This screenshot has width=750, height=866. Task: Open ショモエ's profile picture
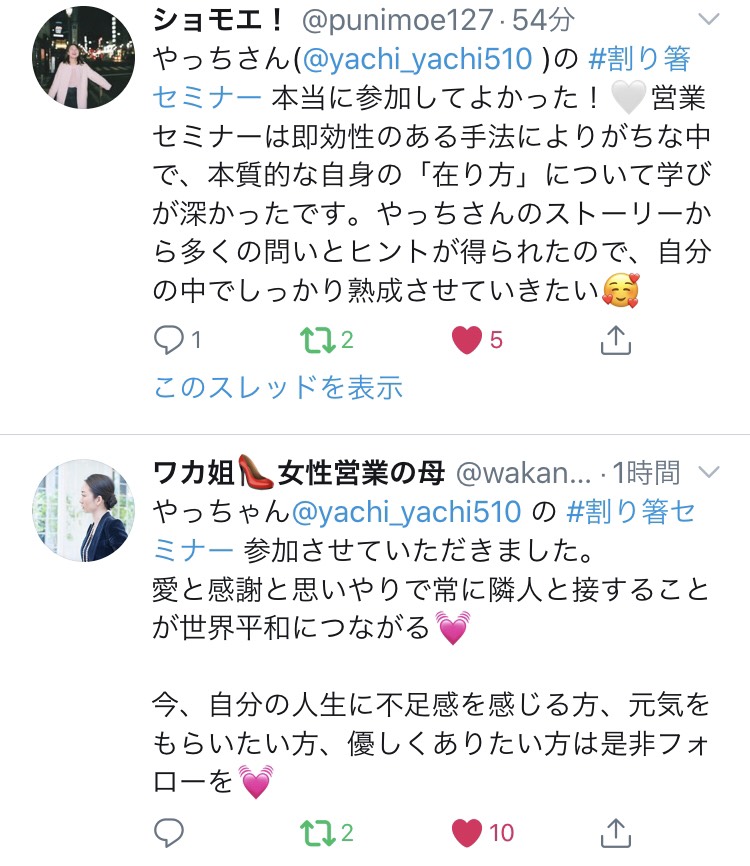click(x=83, y=57)
